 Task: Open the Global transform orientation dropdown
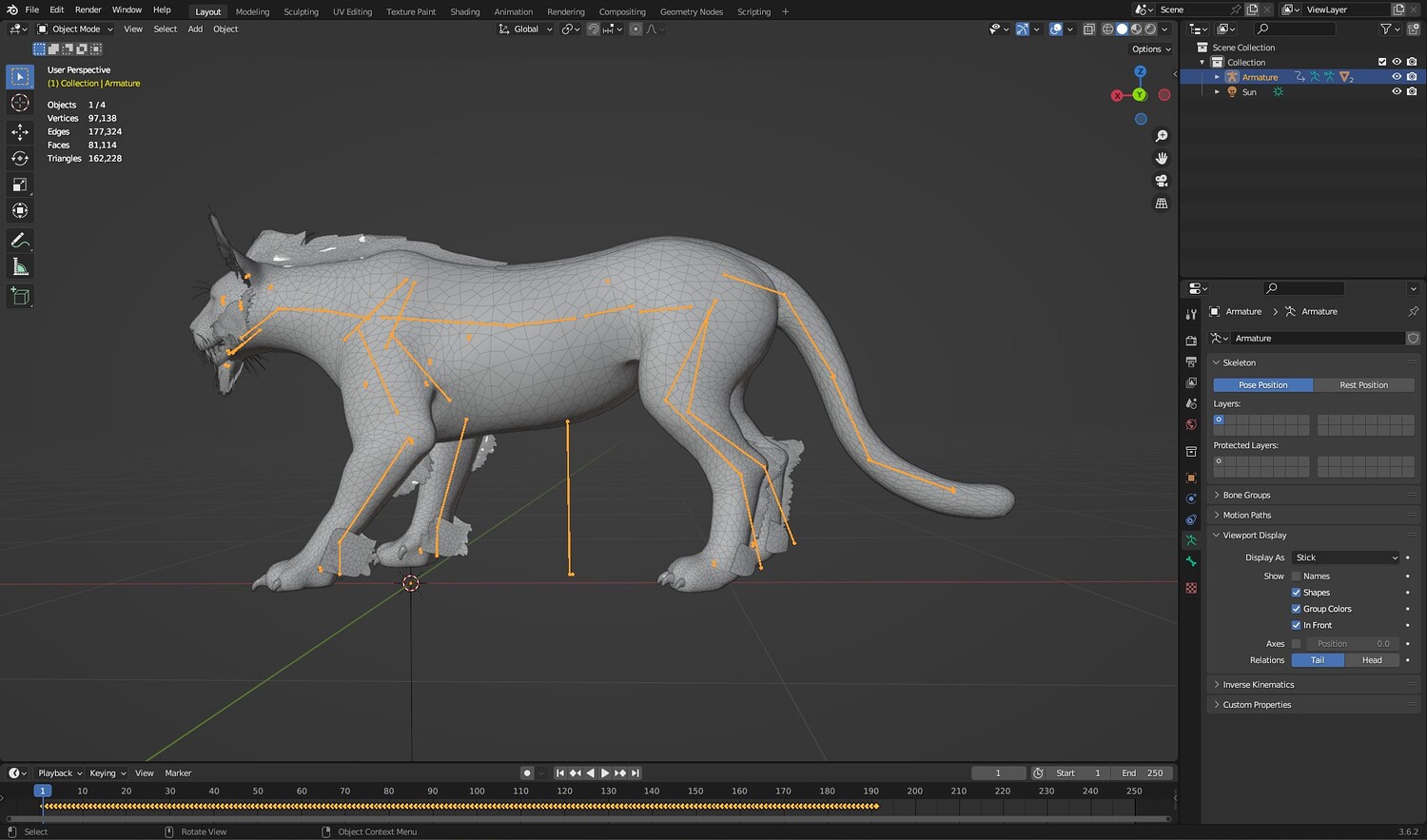[x=526, y=29]
